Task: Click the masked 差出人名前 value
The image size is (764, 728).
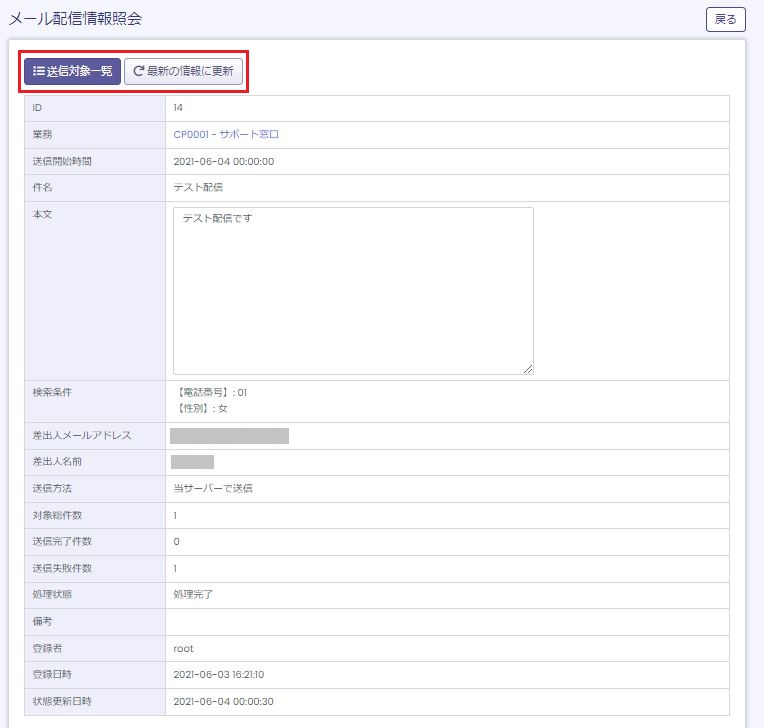Action: point(192,462)
